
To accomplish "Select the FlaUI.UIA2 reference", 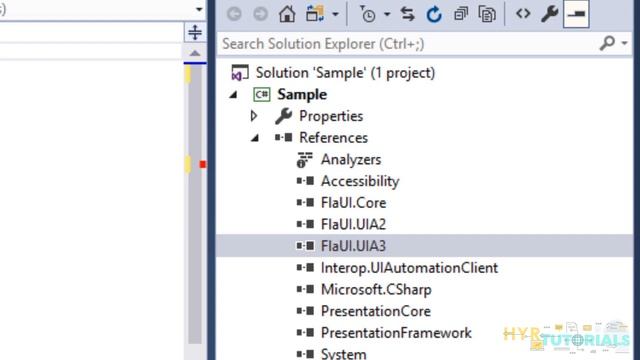I will point(353,224).
